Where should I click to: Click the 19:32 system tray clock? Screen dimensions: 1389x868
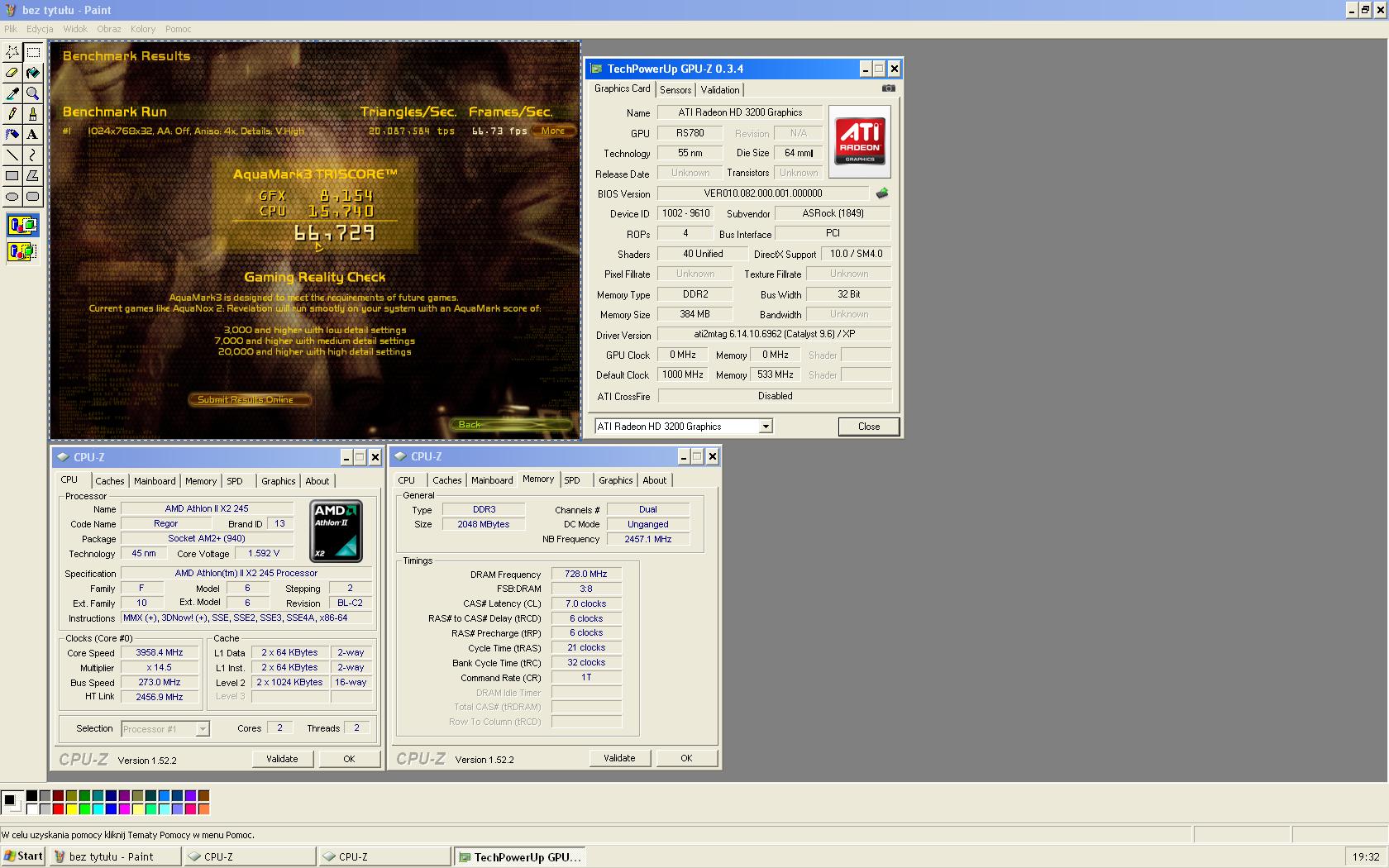(x=1366, y=857)
